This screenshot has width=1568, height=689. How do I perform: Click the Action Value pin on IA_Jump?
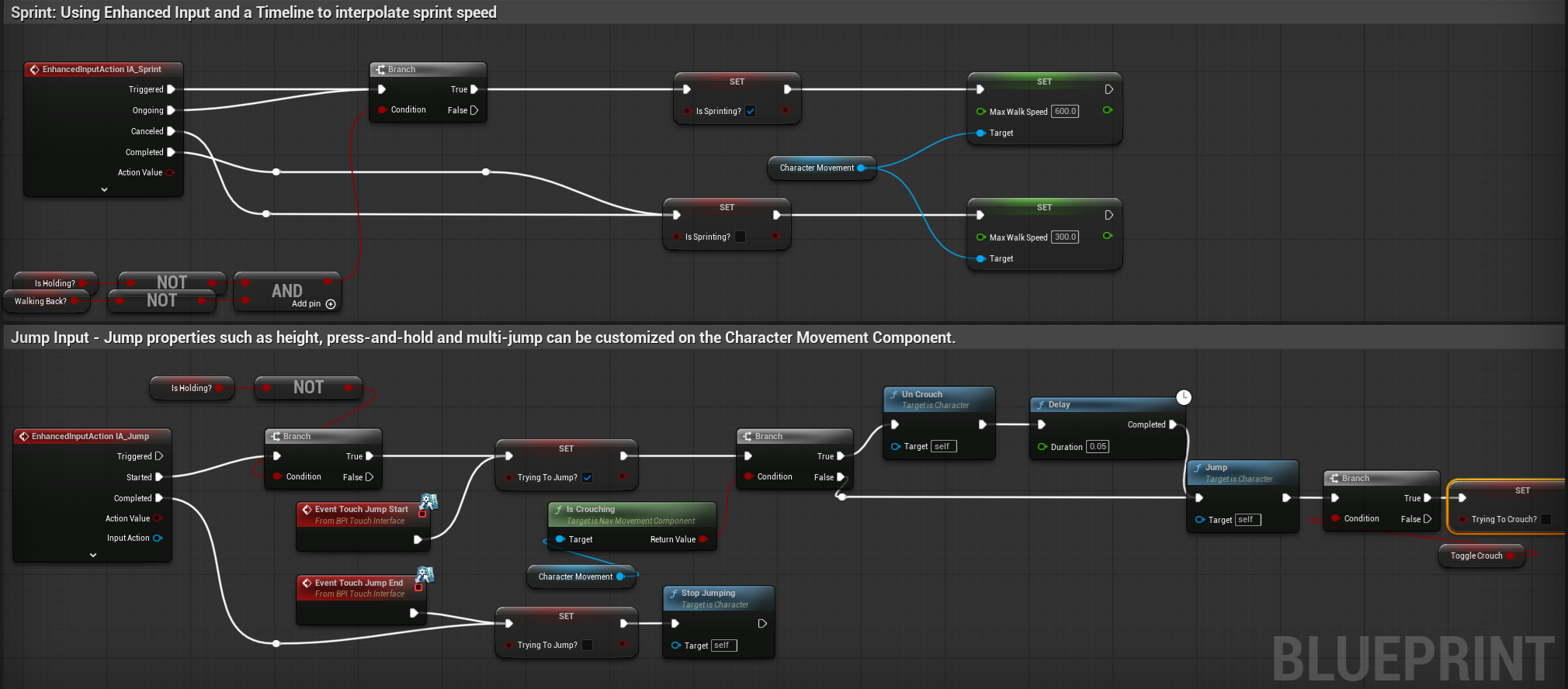click(x=158, y=518)
